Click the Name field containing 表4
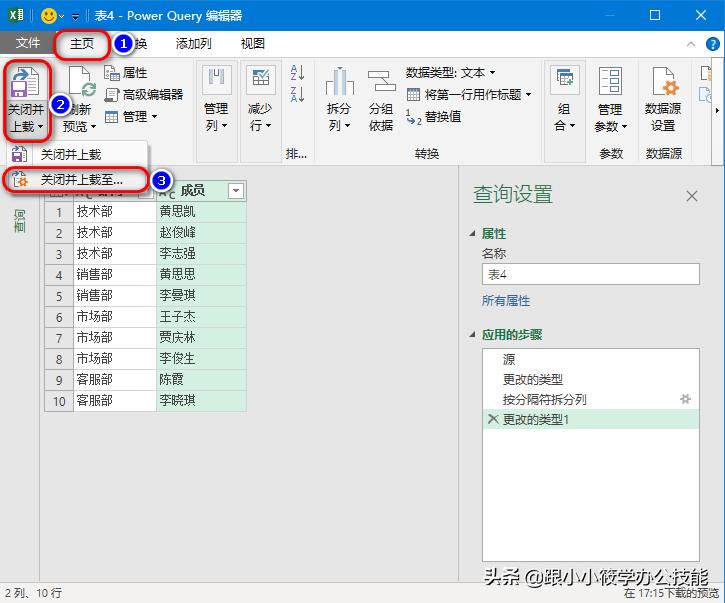 [590, 274]
